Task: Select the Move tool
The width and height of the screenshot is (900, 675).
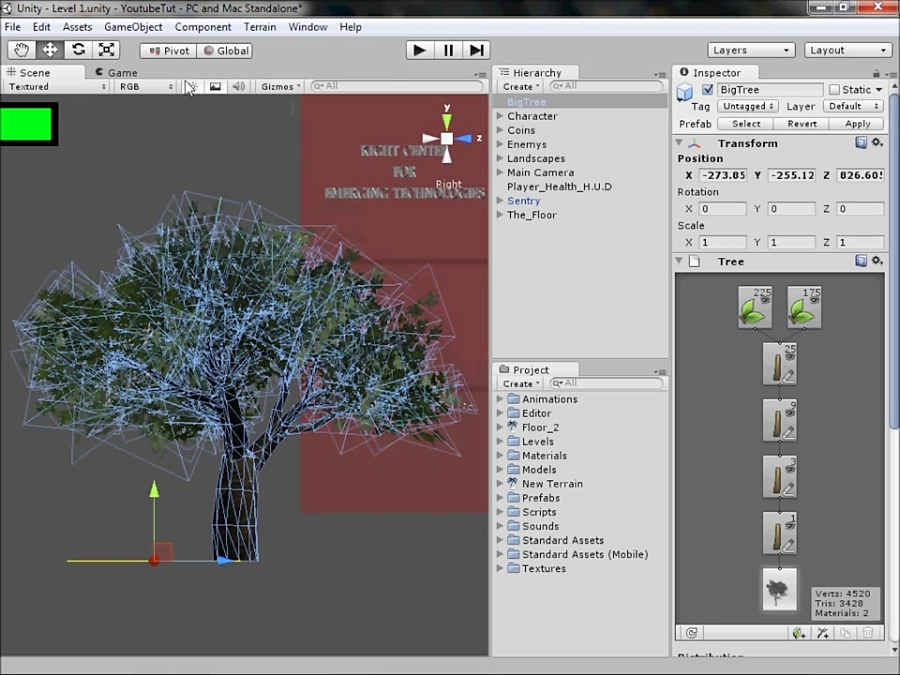Action: click(x=49, y=49)
